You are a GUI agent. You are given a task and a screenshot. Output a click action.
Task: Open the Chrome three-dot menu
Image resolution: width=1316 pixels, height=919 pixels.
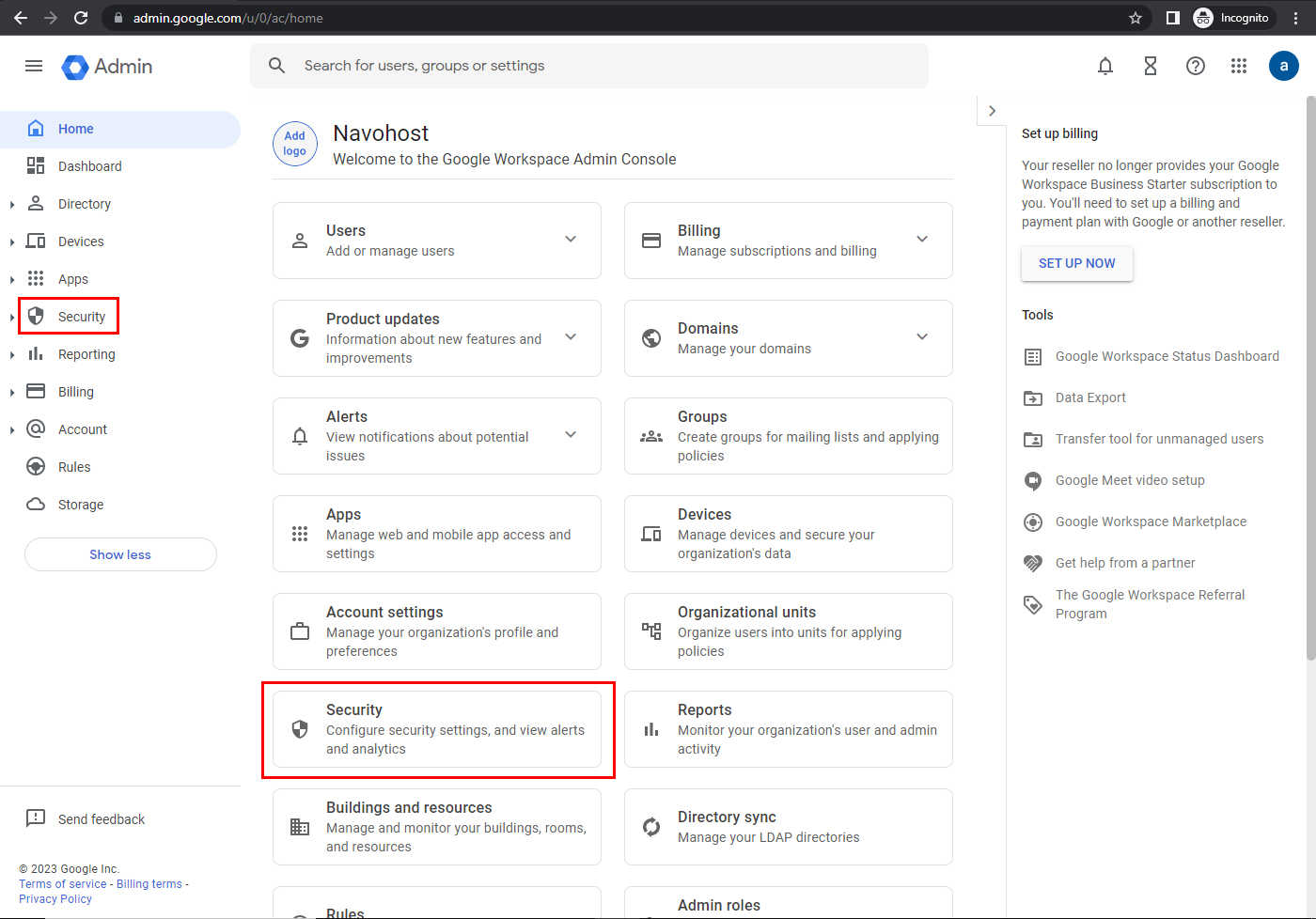pos(1296,18)
